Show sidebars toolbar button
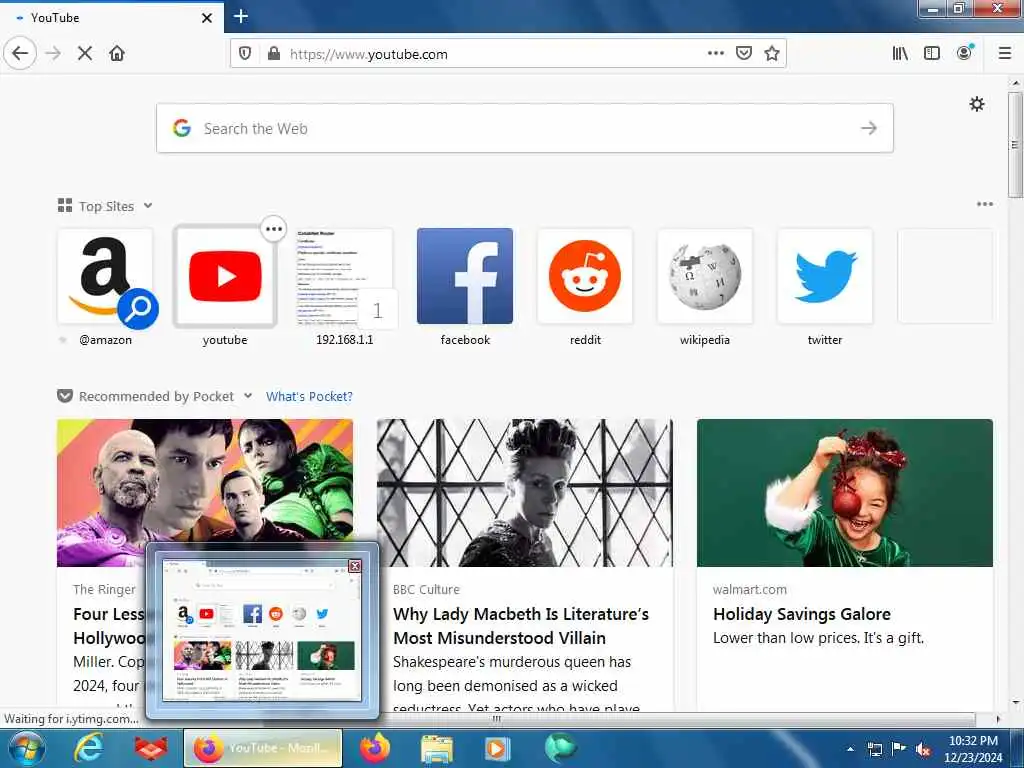Image resolution: width=1024 pixels, height=768 pixels. point(932,54)
